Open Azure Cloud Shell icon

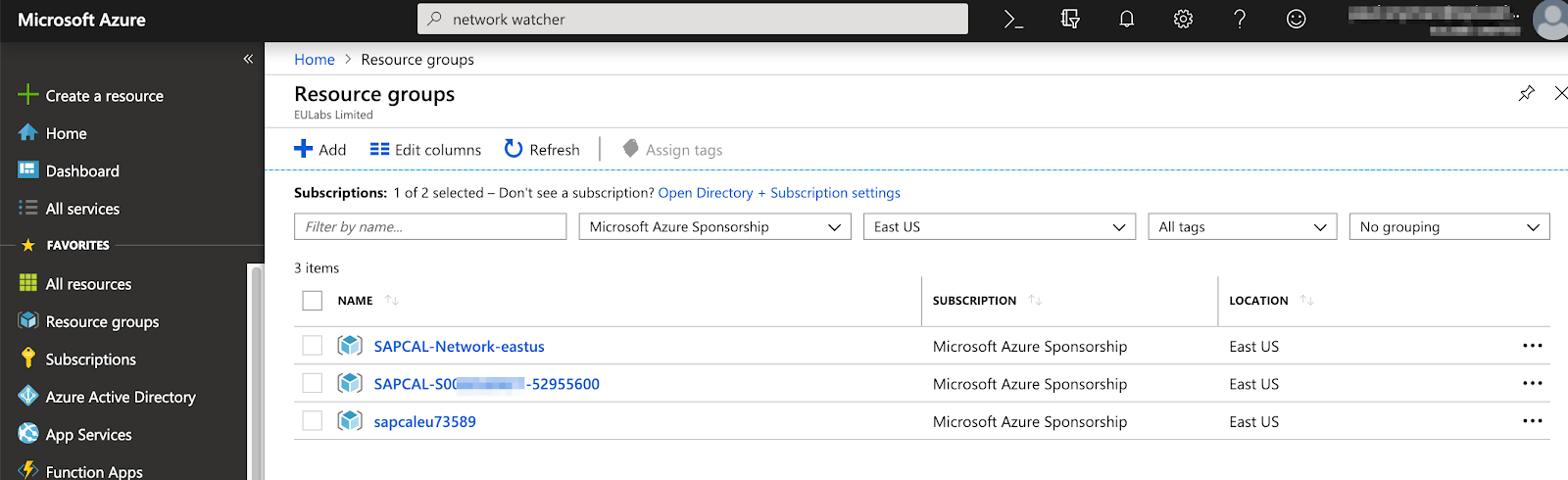click(1013, 20)
